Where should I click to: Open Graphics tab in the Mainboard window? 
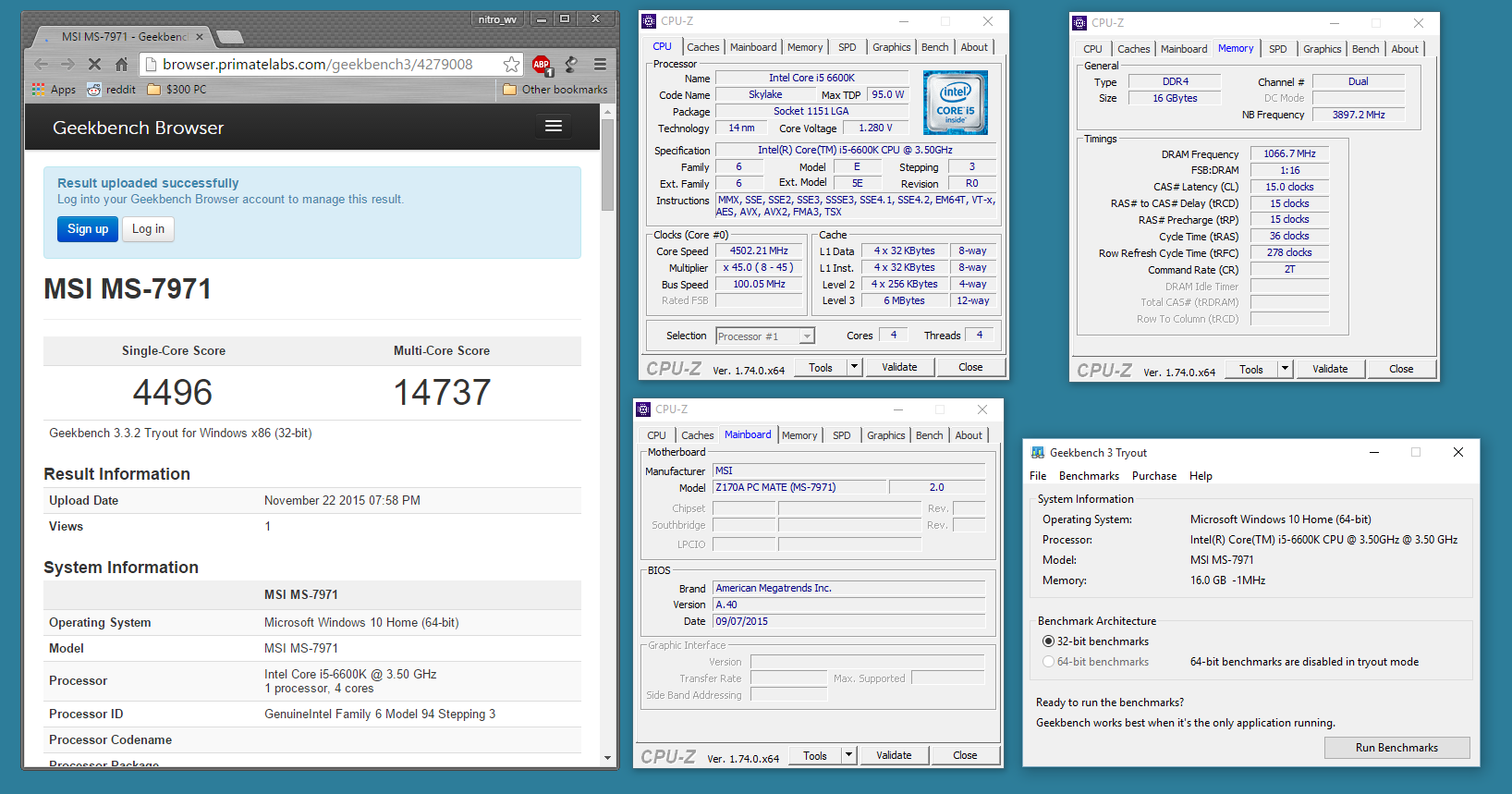point(885,435)
